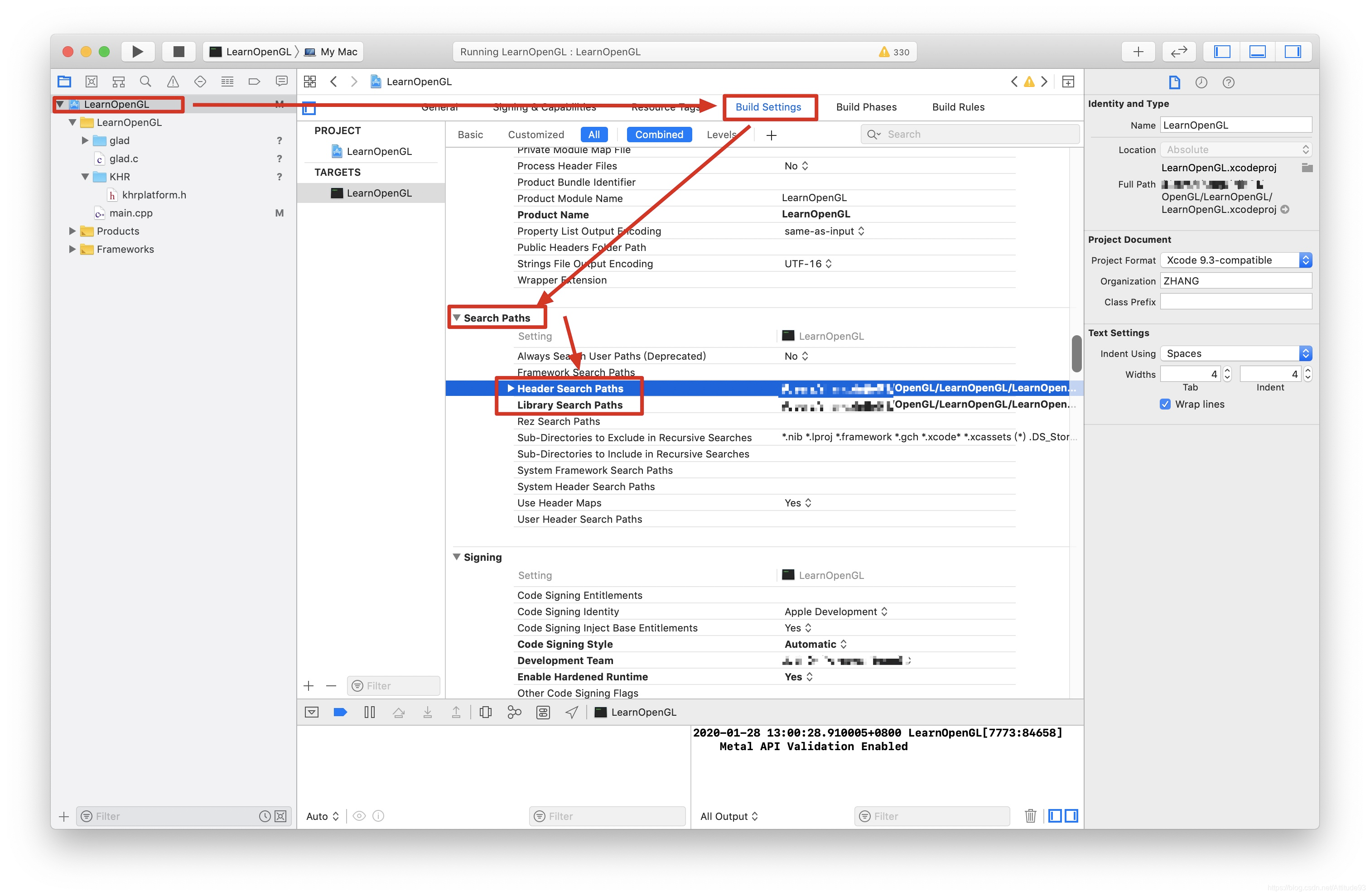Image resolution: width=1370 pixels, height=896 pixels.
Task: Expand Header Search Paths disclosure triangle
Action: point(510,389)
